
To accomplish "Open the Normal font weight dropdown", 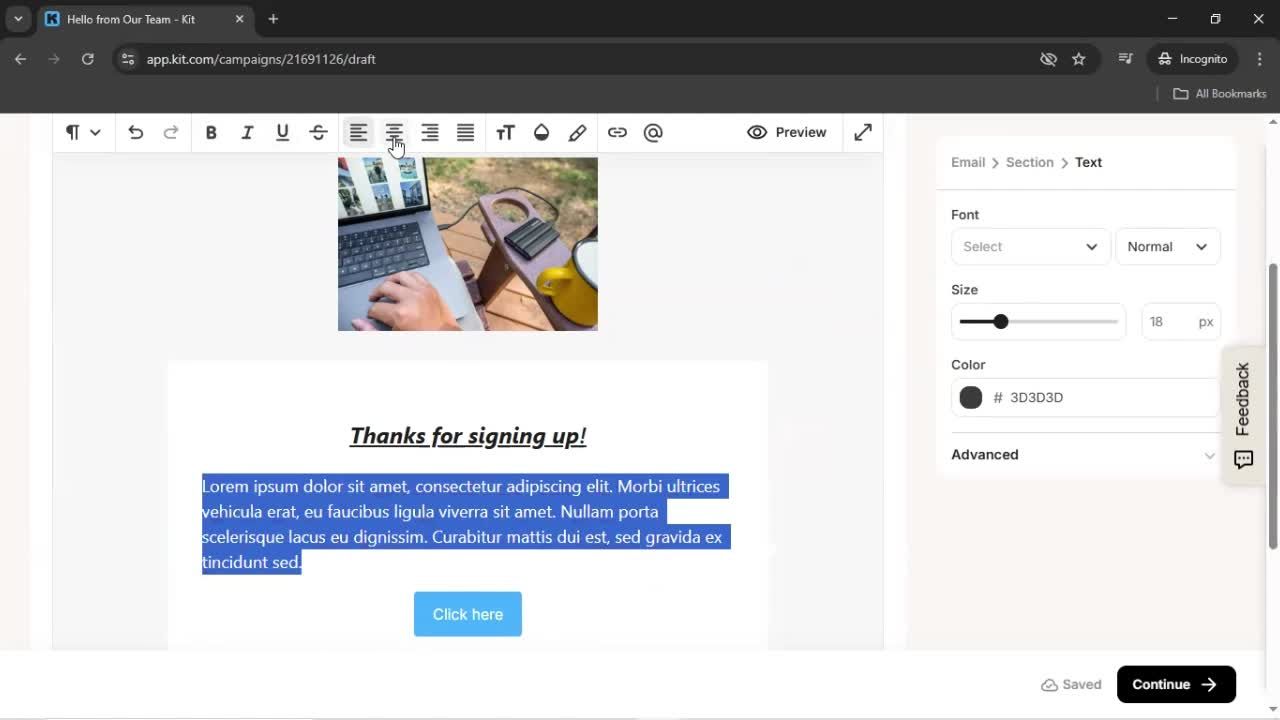I will click(1167, 246).
